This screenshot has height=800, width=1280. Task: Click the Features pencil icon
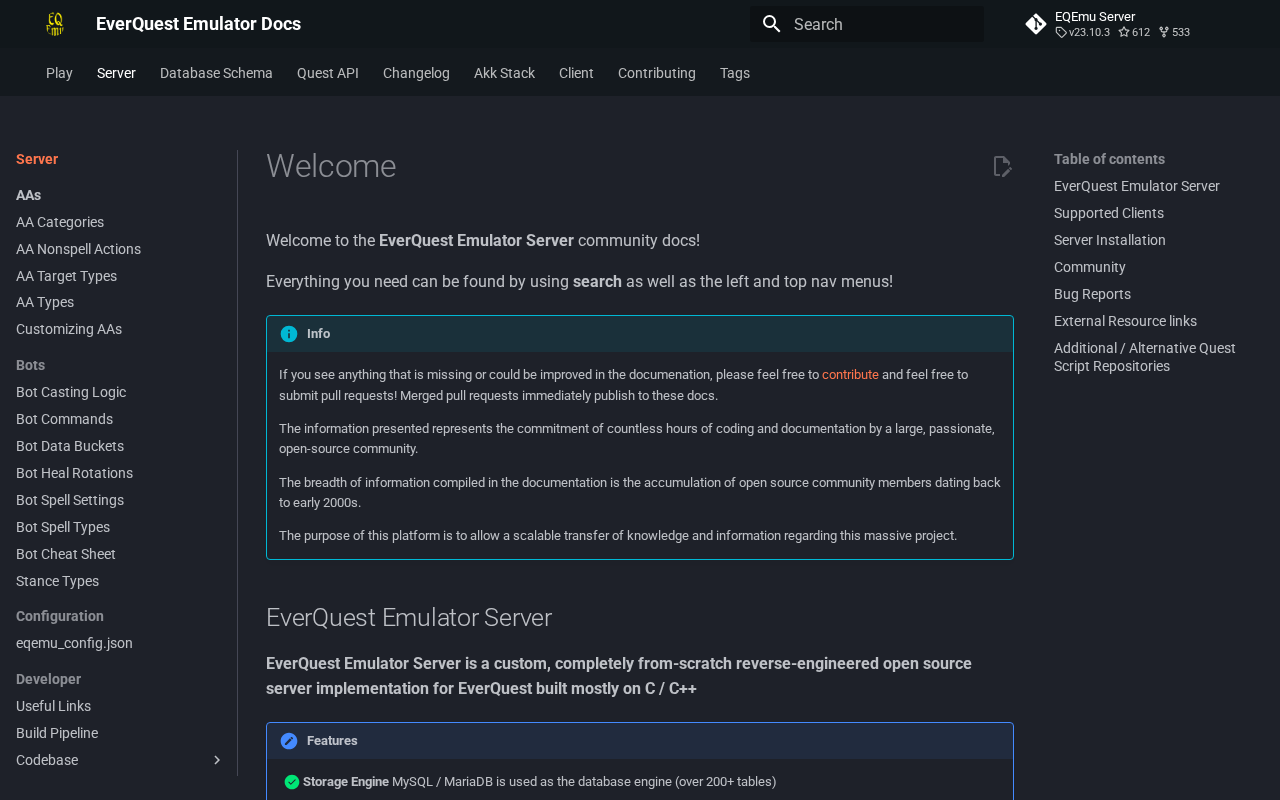click(x=289, y=741)
